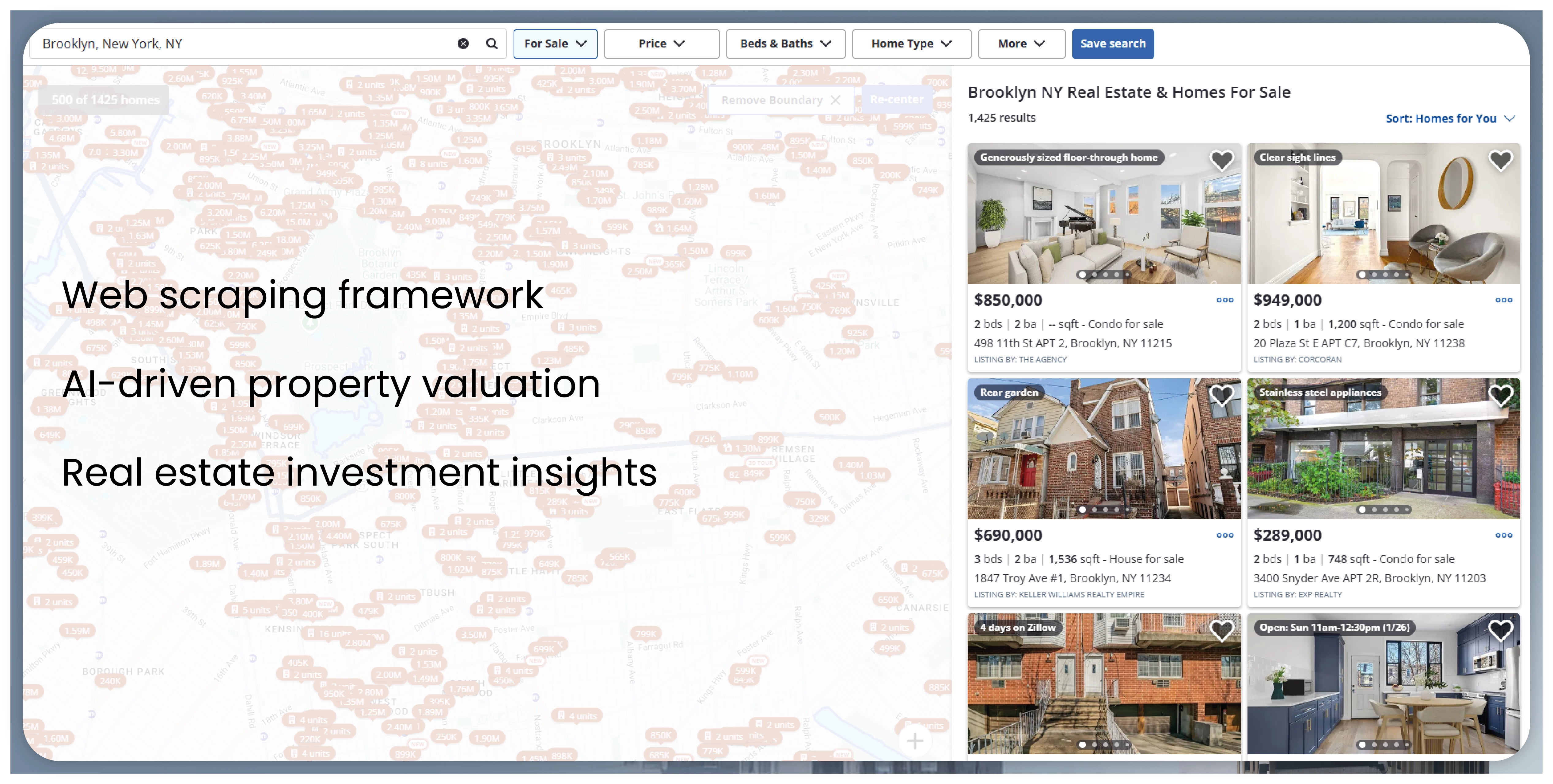Screen dimensions: 1553x784
Task: Open photo of 20 Plaza St E condo
Action: point(1384,213)
